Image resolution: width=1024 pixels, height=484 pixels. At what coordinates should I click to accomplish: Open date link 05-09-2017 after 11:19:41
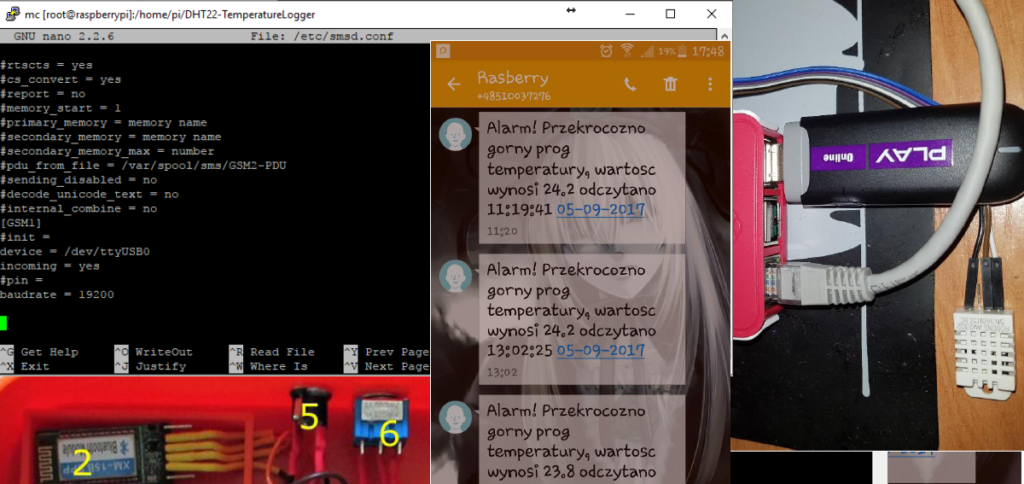(600, 210)
